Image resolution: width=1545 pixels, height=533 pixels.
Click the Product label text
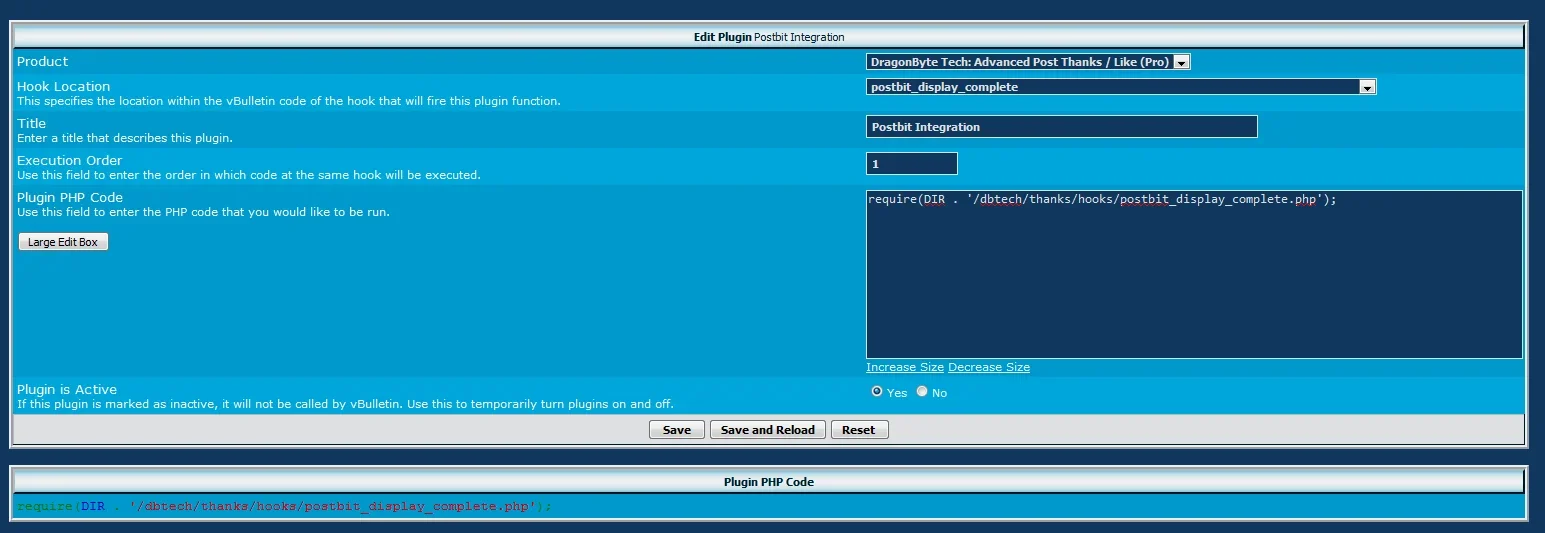43,61
